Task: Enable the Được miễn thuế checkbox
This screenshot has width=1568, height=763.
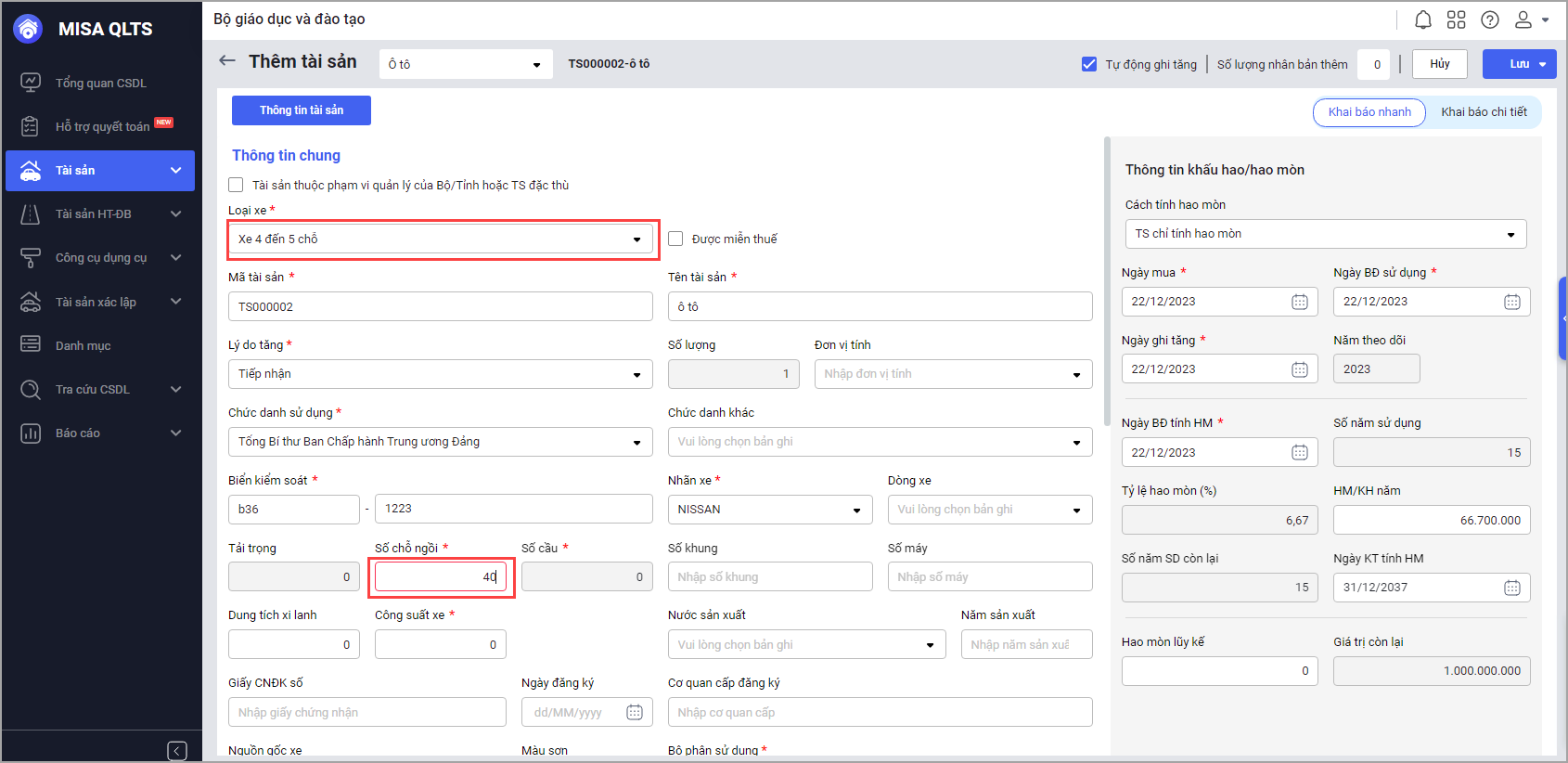Action: coord(675,239)
